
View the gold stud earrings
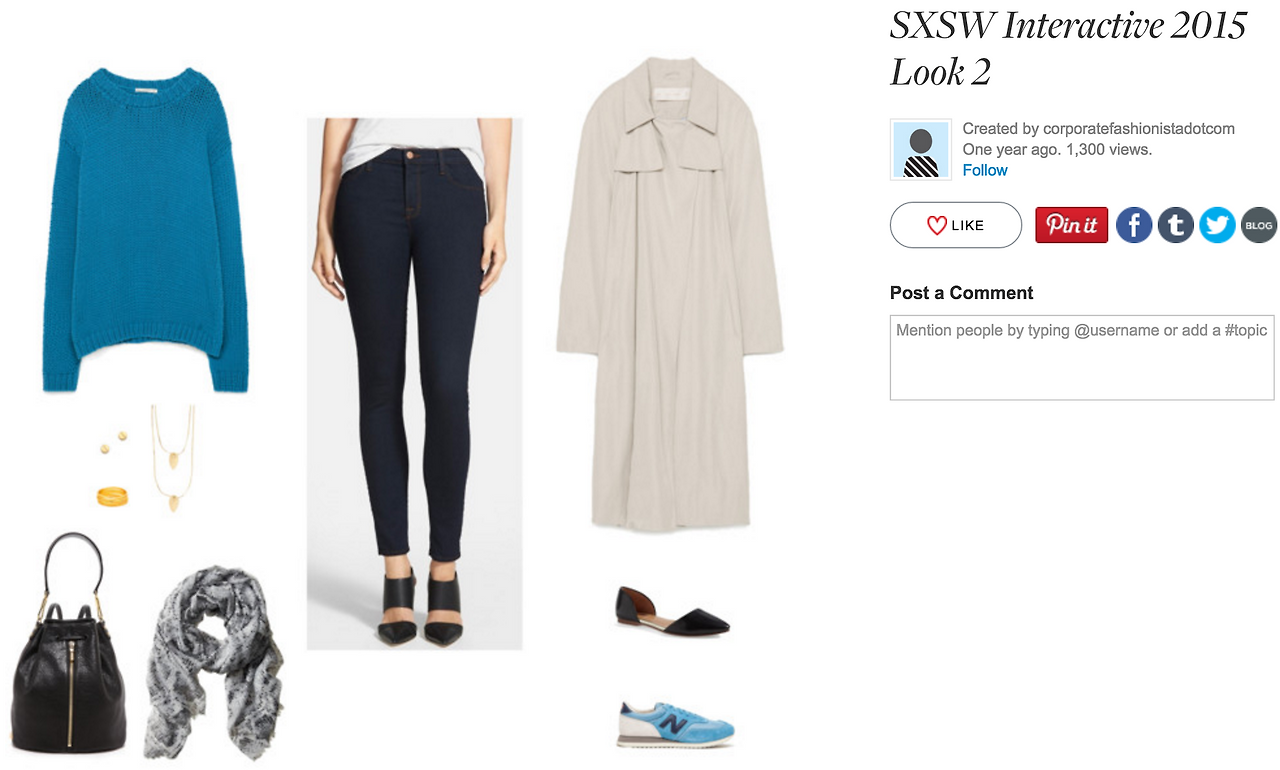click(114, 442)
